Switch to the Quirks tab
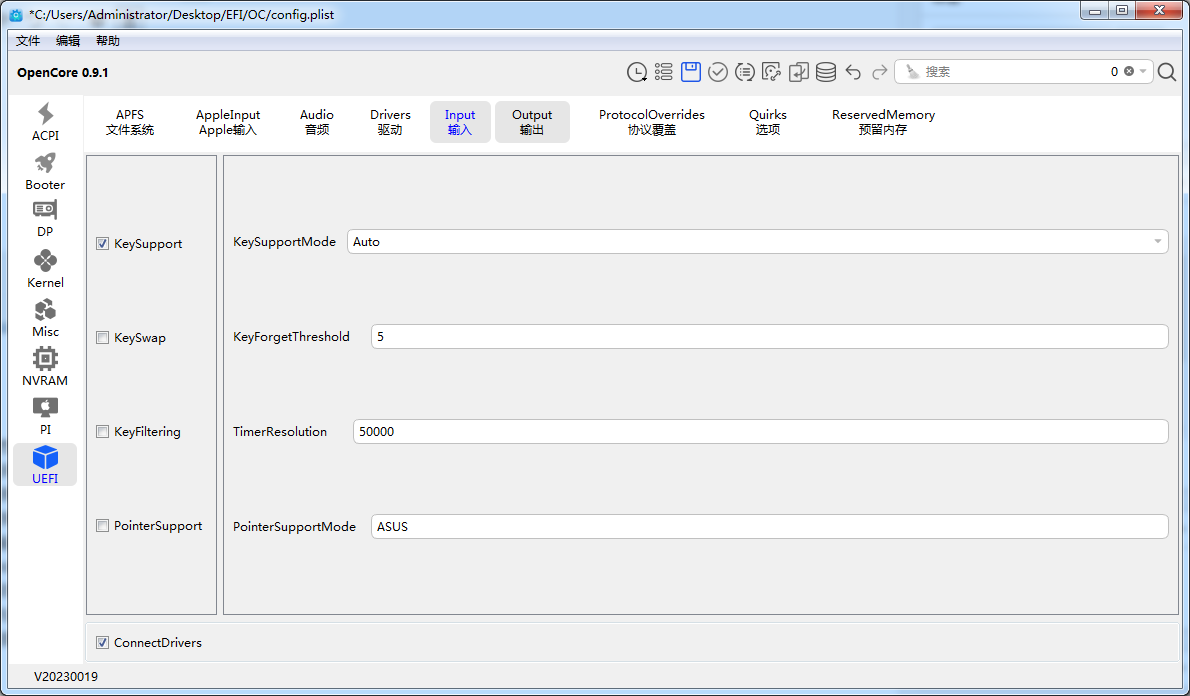 [x=768, y=122]
